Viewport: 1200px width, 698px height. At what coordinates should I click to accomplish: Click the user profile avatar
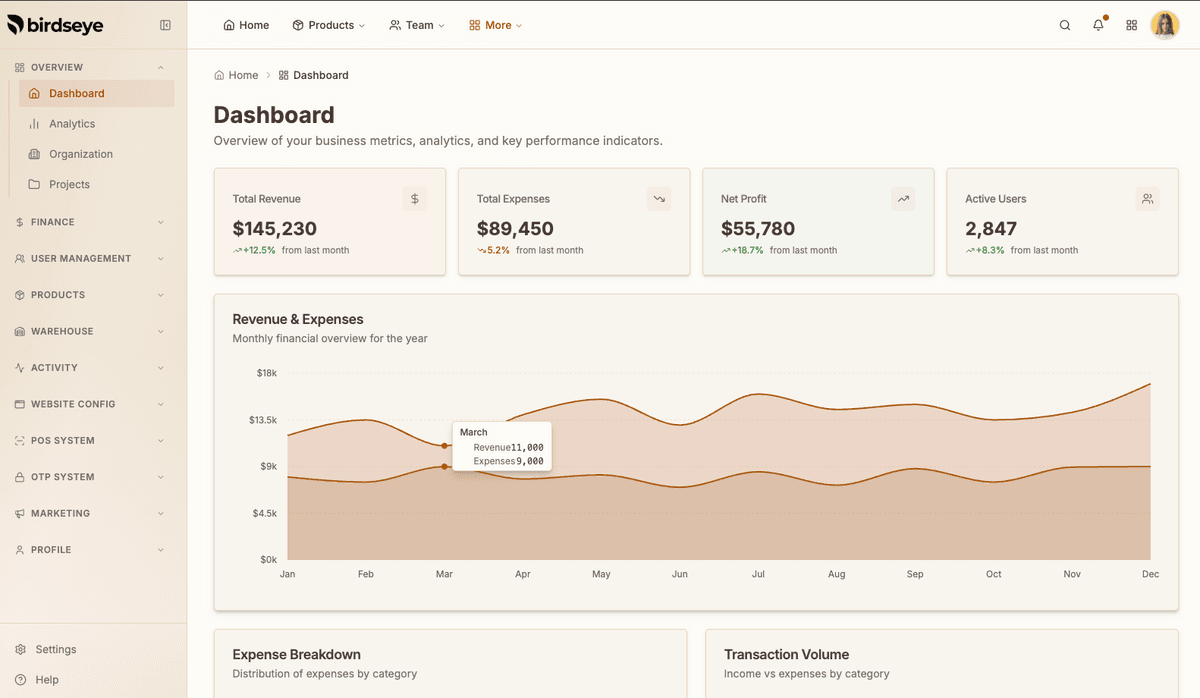pyautogui.click(x=1165, y=25)
